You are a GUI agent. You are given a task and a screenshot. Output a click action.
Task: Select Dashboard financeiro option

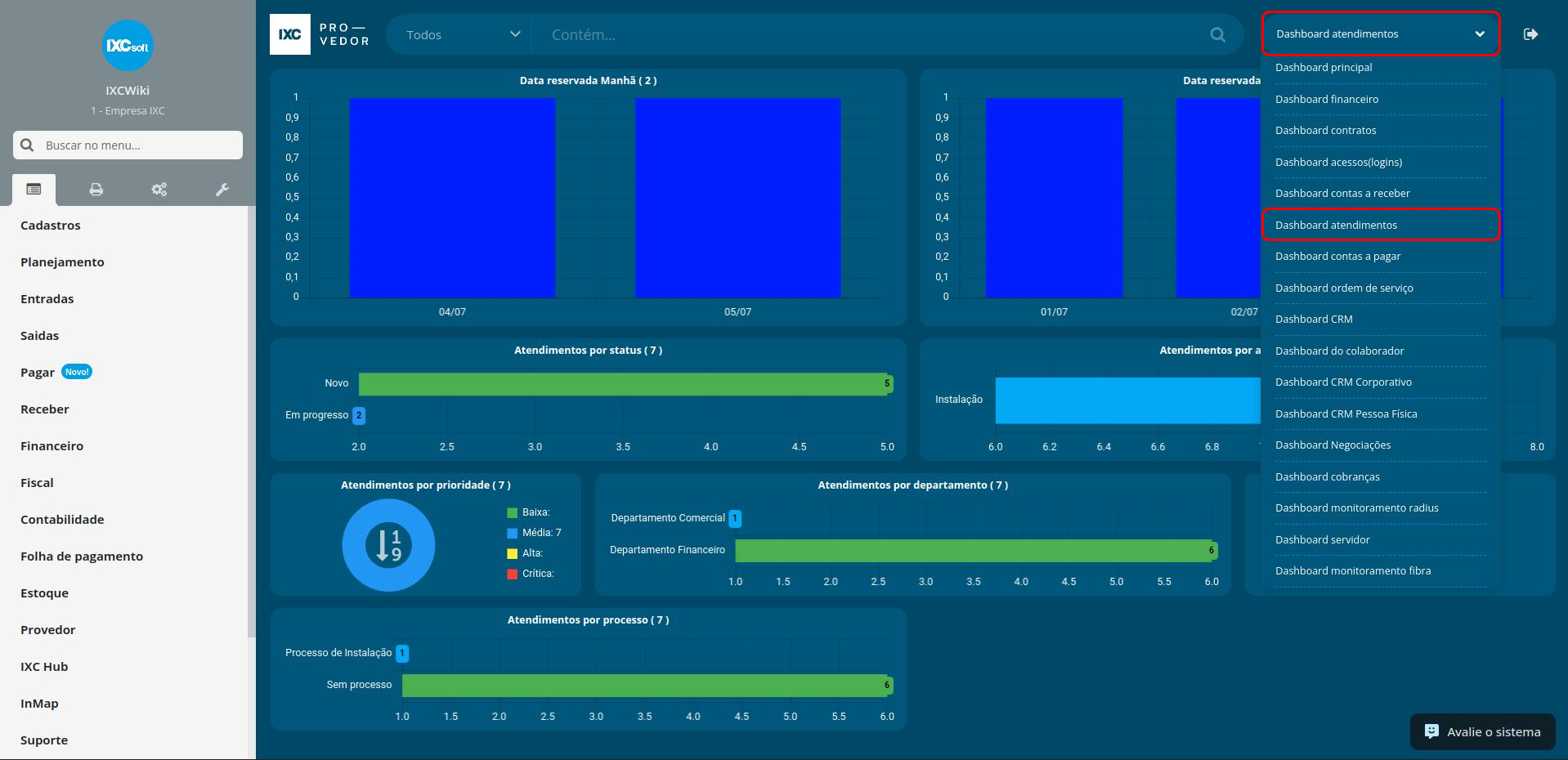coord(1381,99)
